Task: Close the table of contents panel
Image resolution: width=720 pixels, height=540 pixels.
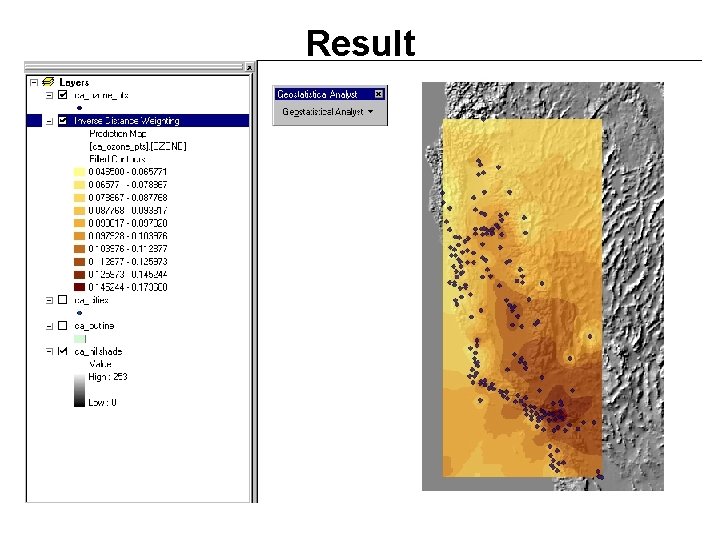Action: (x=249, y=68)
